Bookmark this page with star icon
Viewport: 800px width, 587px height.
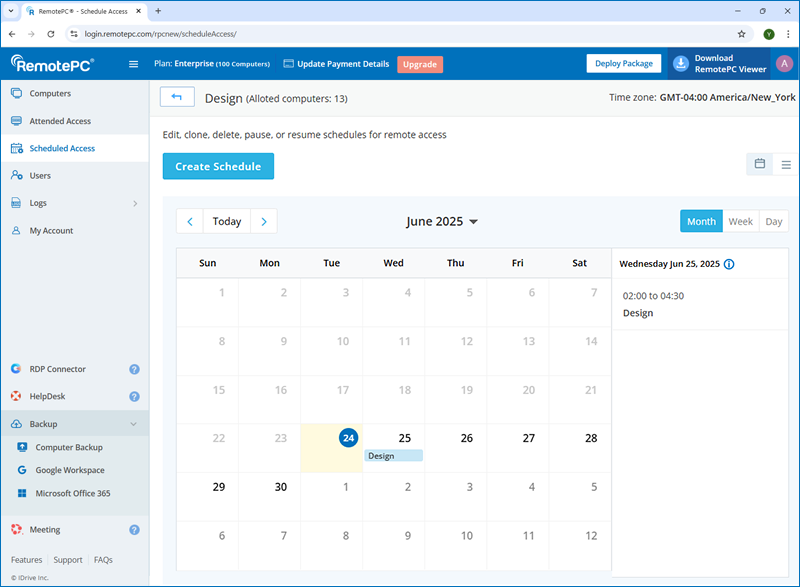click(741, 33)
